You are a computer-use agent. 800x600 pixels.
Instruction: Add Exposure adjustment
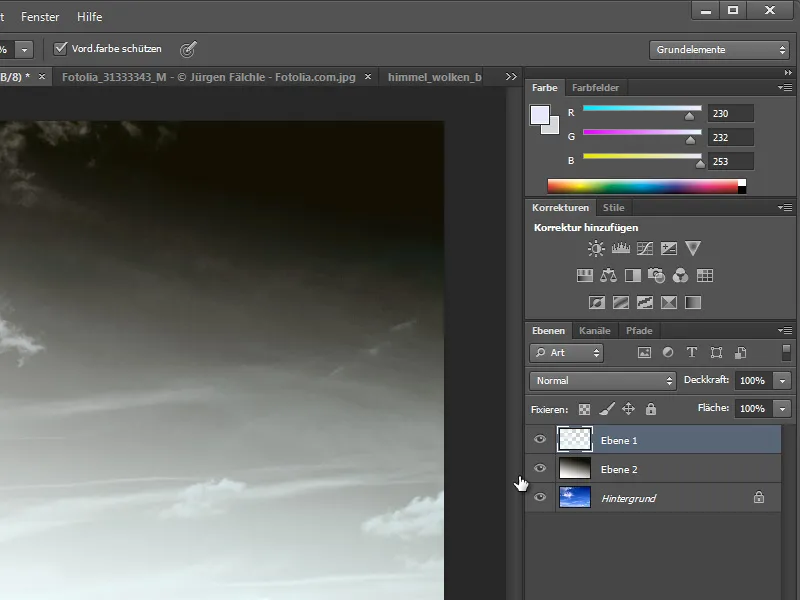[x=669, y=248]
